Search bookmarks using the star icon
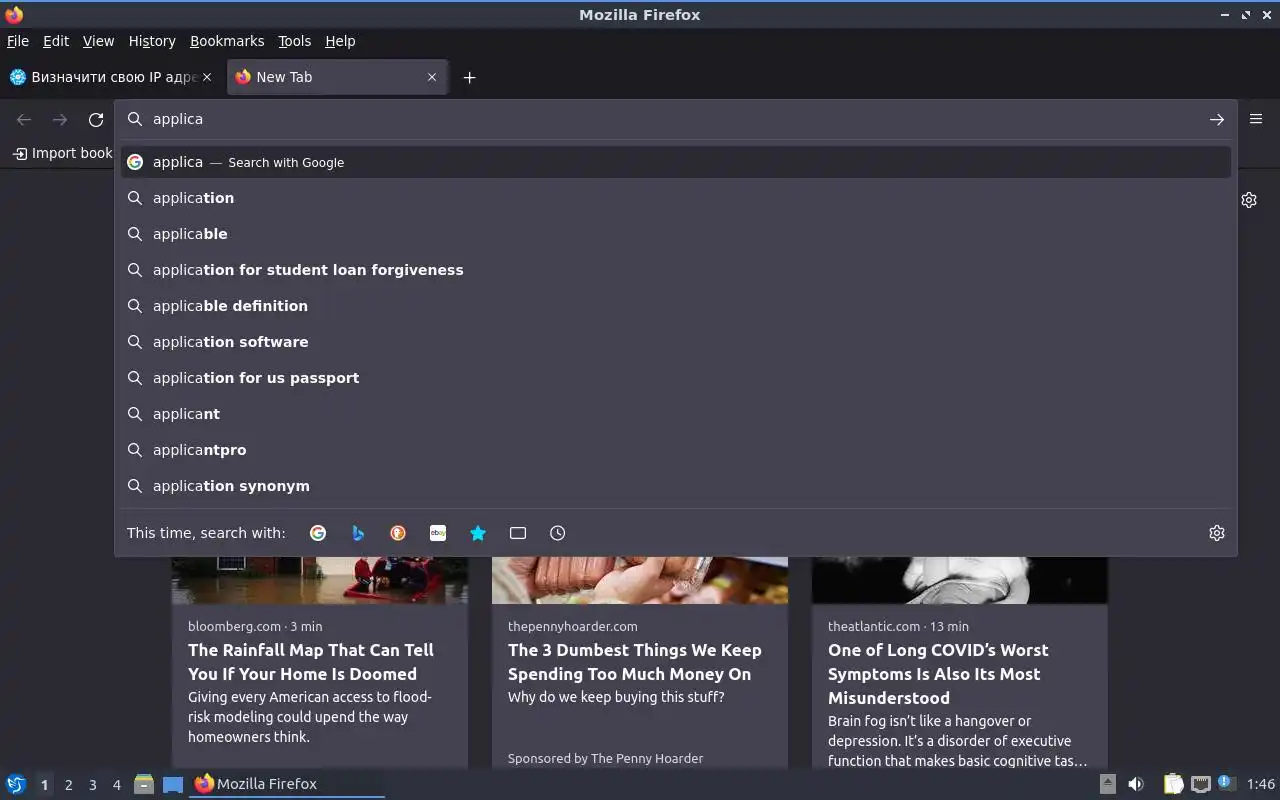1280x800 pixels. (478, 533)
